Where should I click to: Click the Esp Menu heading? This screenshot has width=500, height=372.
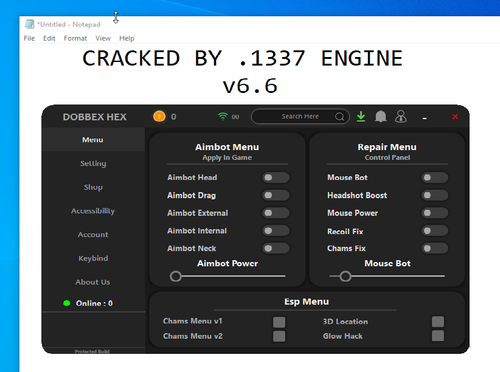307,302
